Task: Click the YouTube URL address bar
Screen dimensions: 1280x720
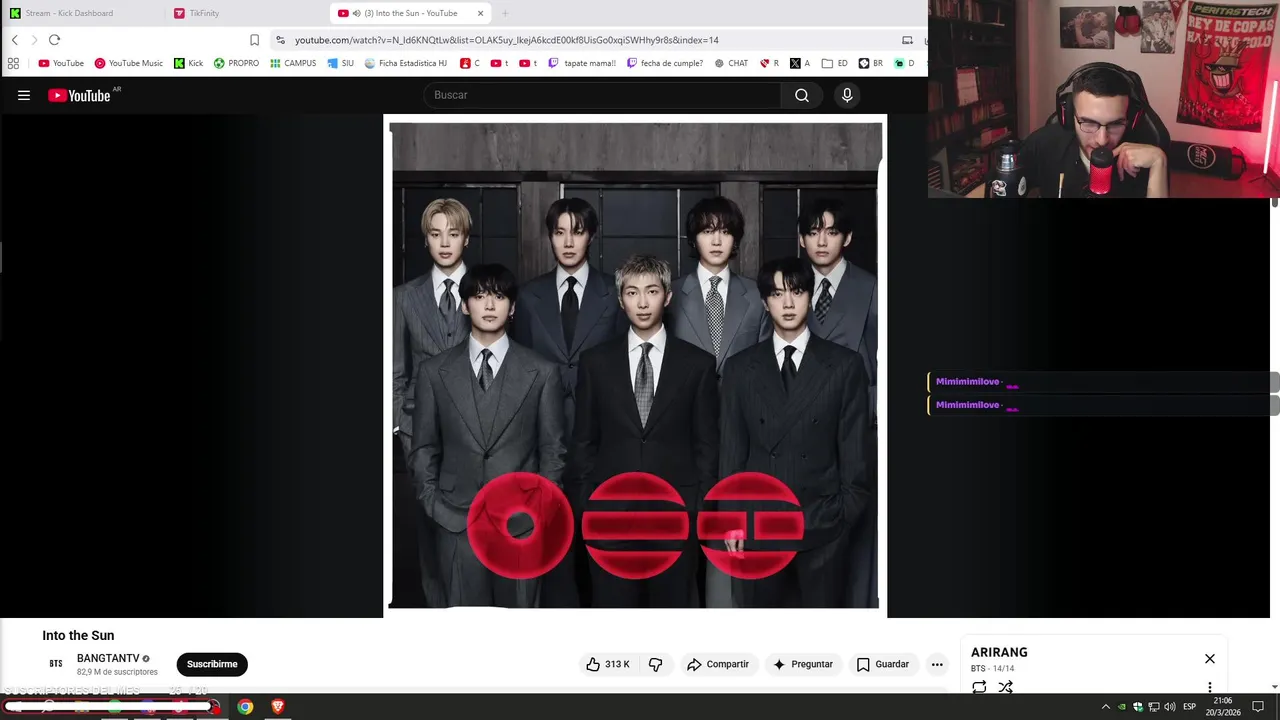Action: pos(506,40)
